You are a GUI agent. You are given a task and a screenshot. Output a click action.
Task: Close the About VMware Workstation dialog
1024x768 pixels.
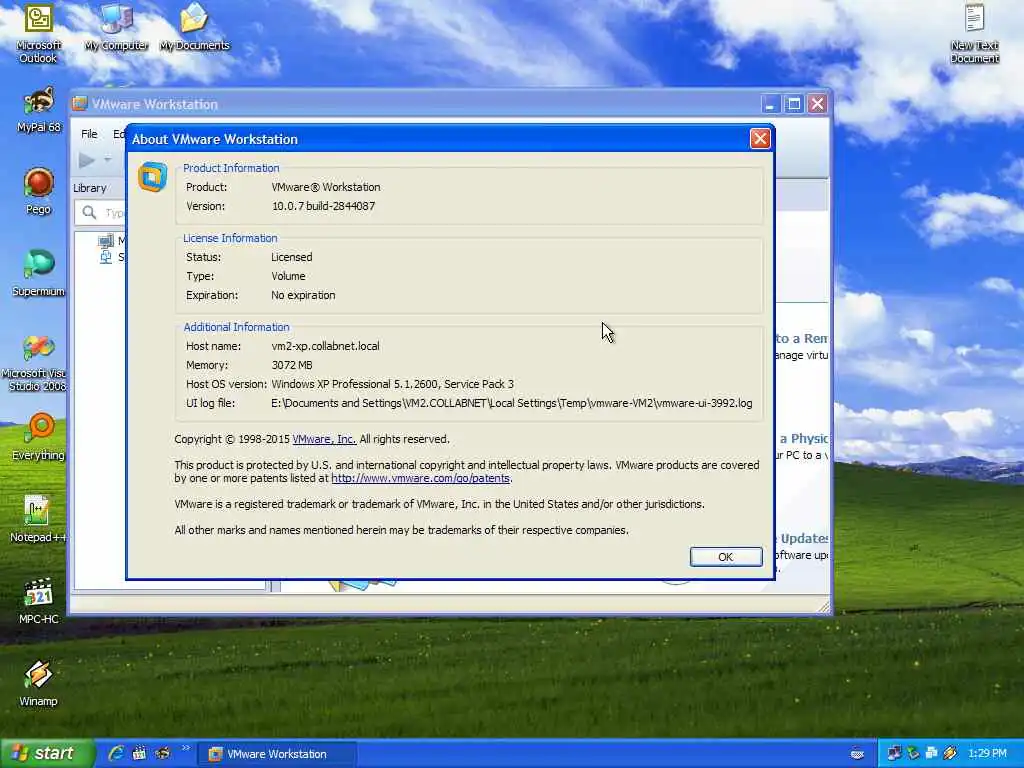point(760,138)
